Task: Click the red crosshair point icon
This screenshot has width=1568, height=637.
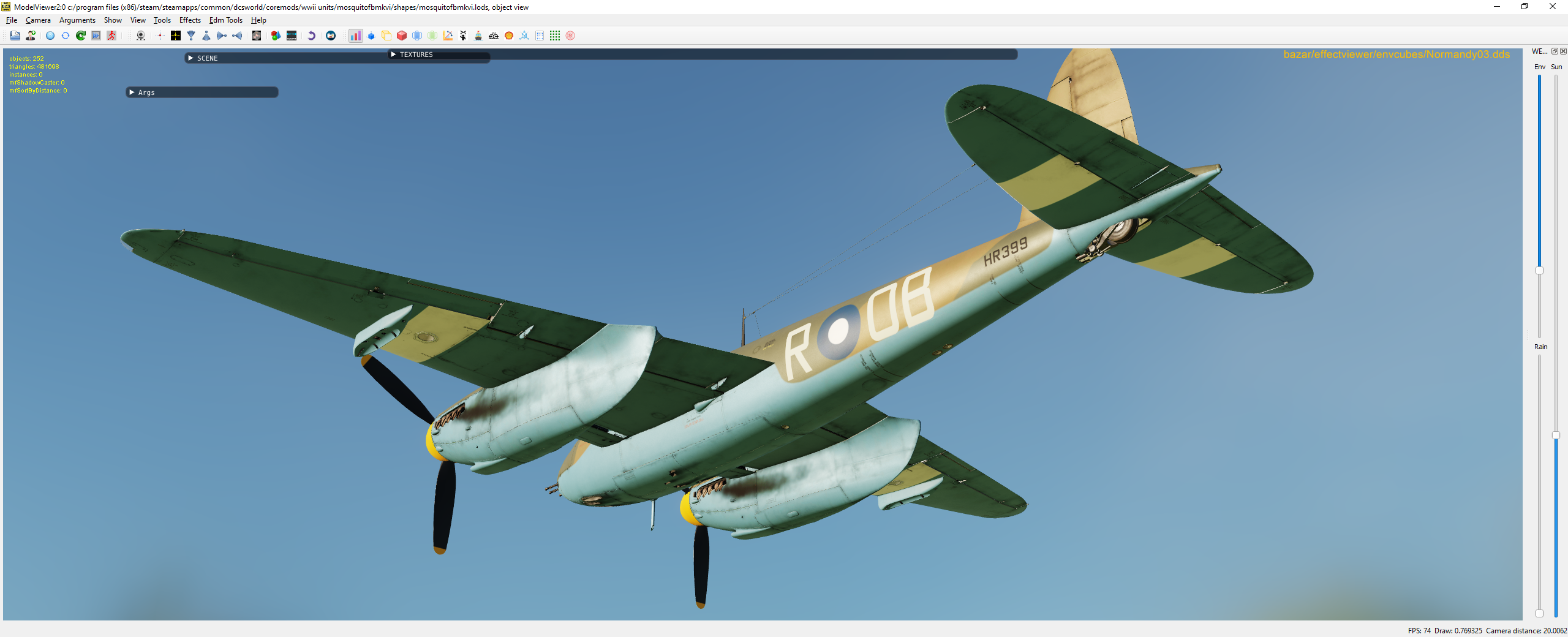Action: [160, 36]
